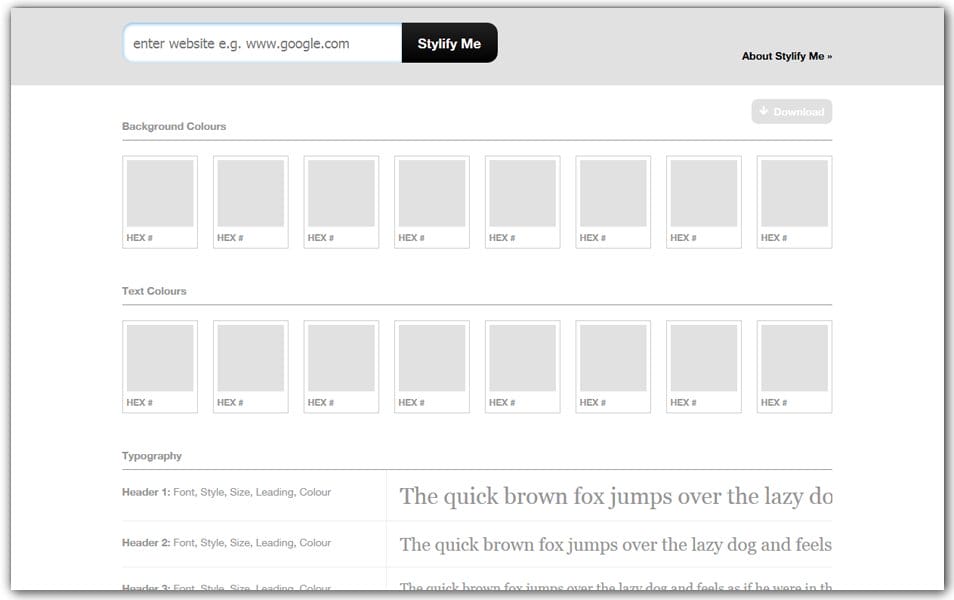Click the Header 2 typography label
The image size is (954, 600).
pyautogui.click(x=226, y=543)
